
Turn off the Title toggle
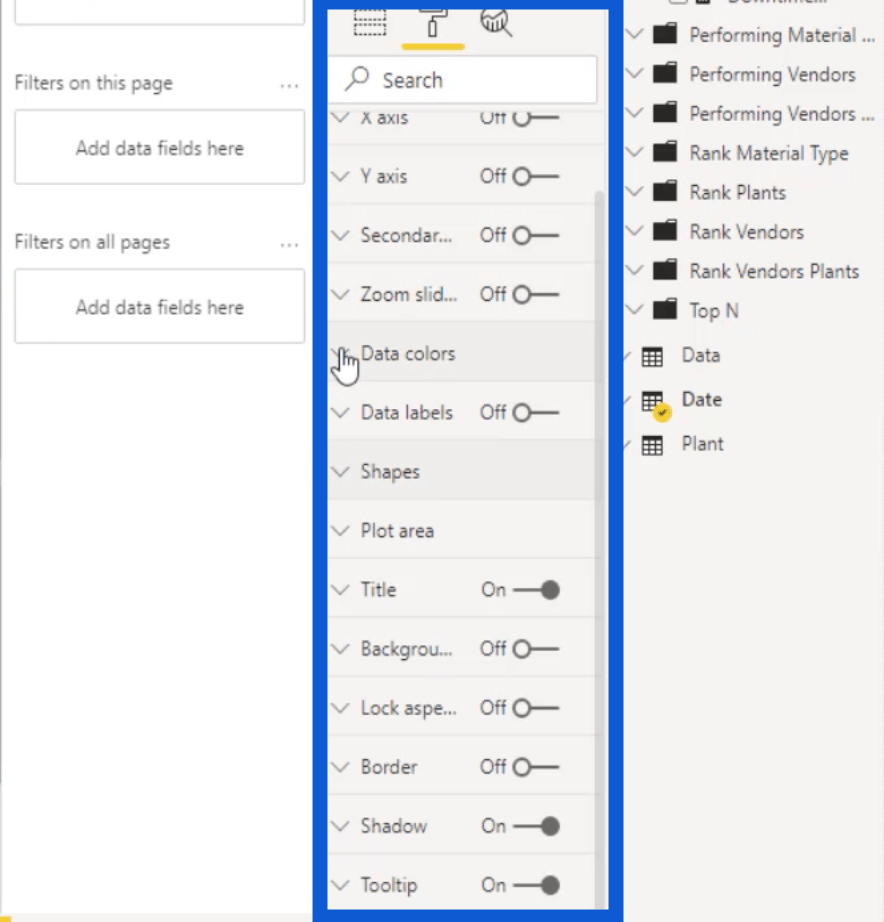click(535, 590)
